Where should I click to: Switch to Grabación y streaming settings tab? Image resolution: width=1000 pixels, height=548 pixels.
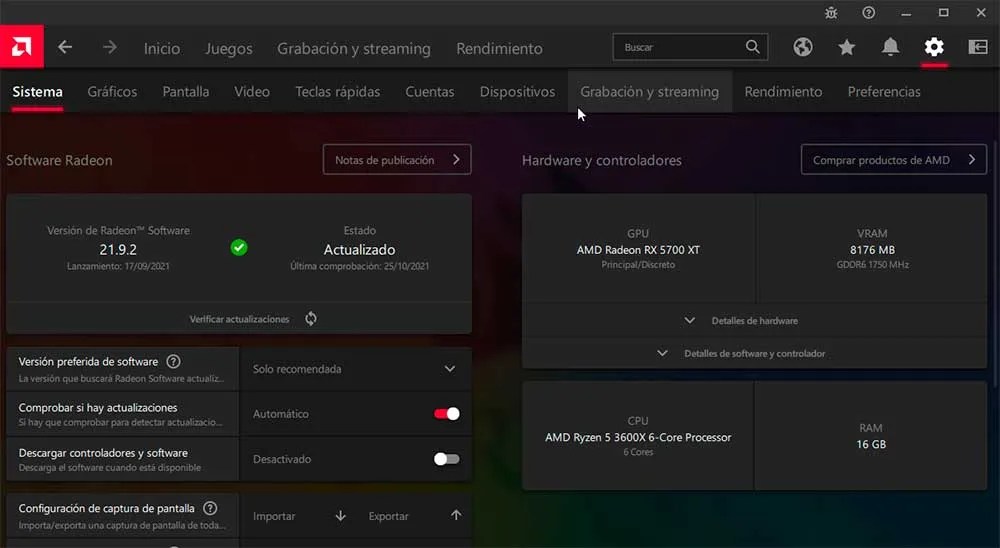[x=649, y=91]
